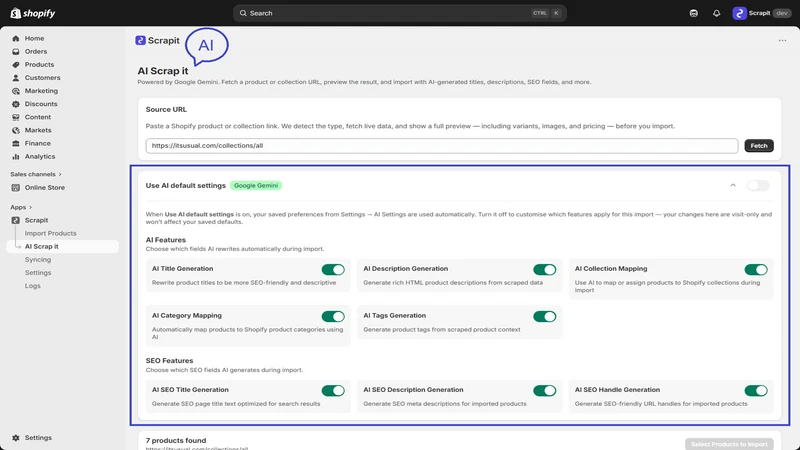The width and height of the screenshot is (800, 450).
Task: Click the Products tag icon
Action: click(16, 65)
